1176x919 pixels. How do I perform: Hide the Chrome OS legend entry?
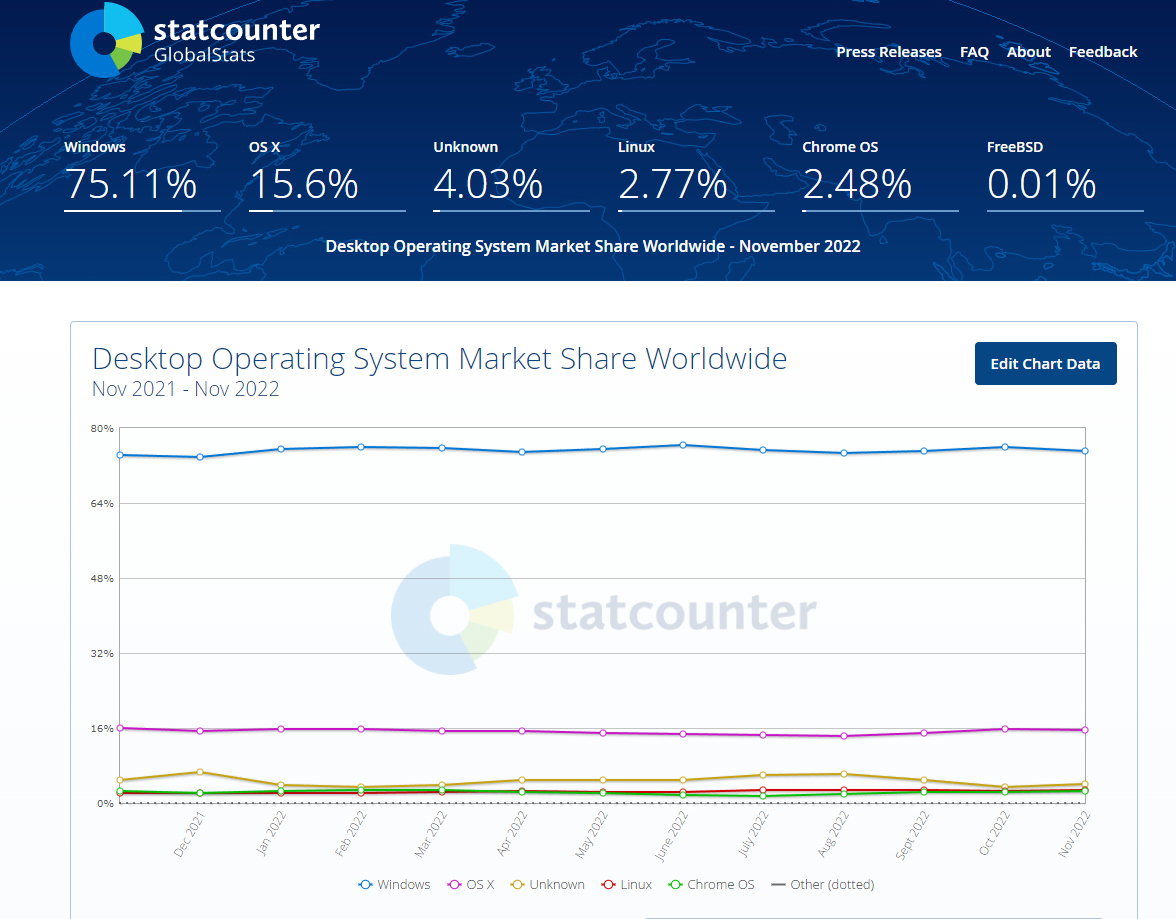(x=711, y=885)
